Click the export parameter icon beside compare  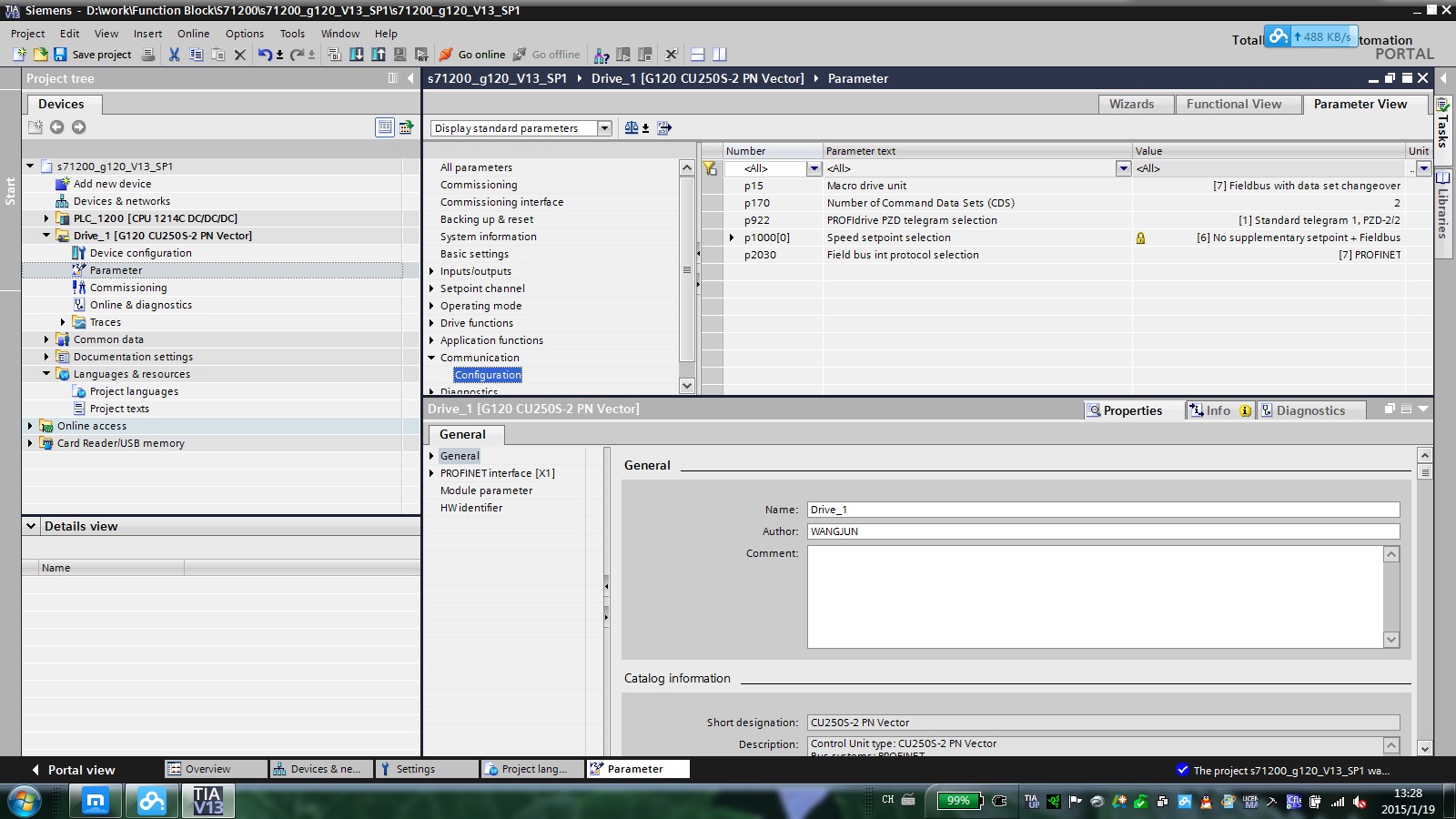(664, 128)
